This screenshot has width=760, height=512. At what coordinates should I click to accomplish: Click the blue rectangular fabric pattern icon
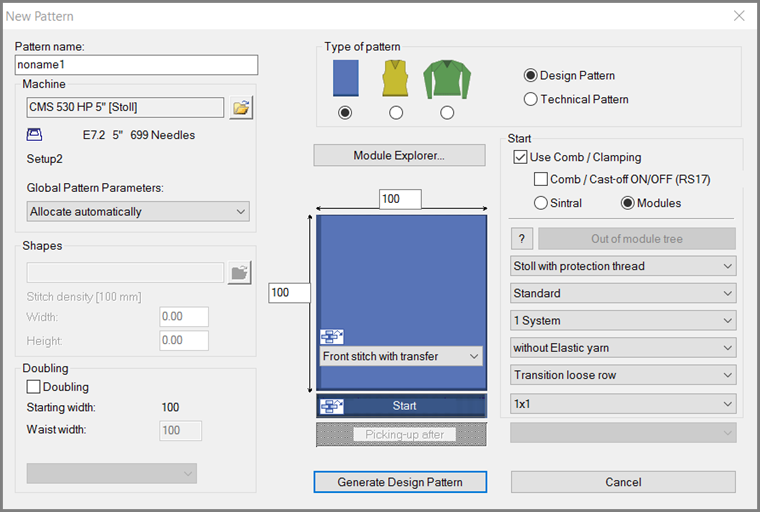pos(345,77)
